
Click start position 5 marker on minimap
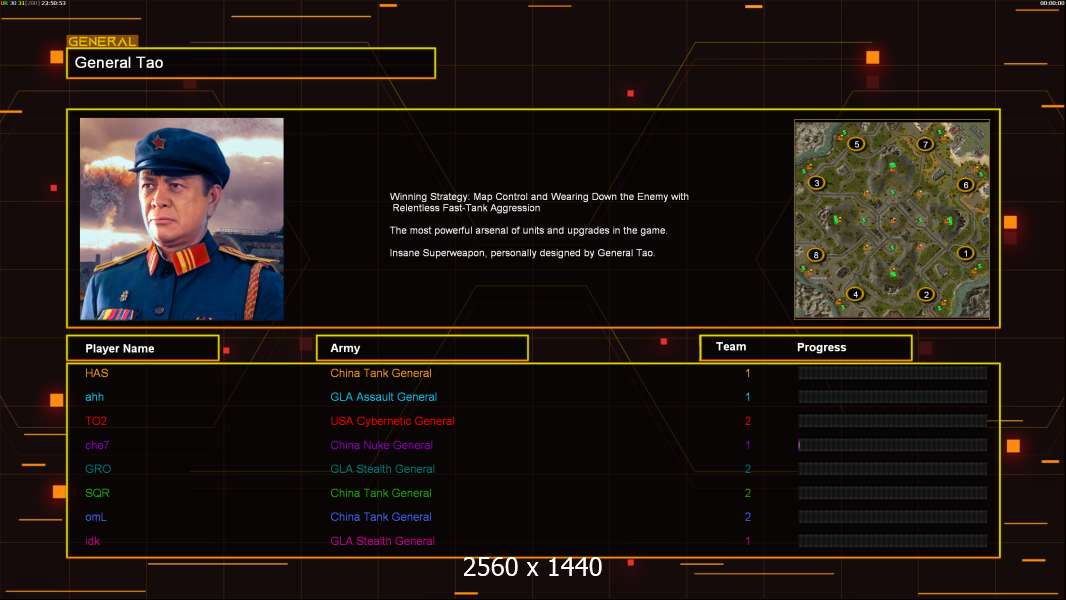click(857, 144)
